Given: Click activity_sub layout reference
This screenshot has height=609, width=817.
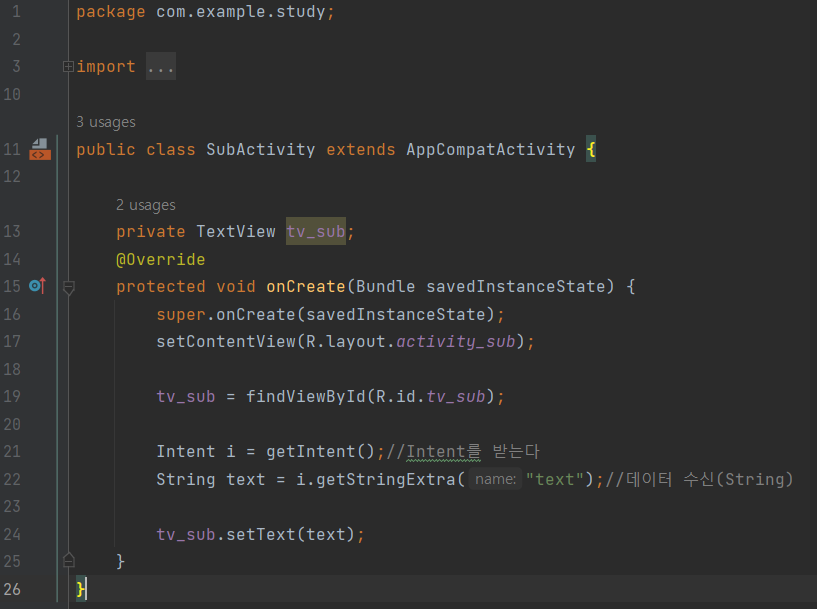Looking at the screenshot, I should (456, 342).
